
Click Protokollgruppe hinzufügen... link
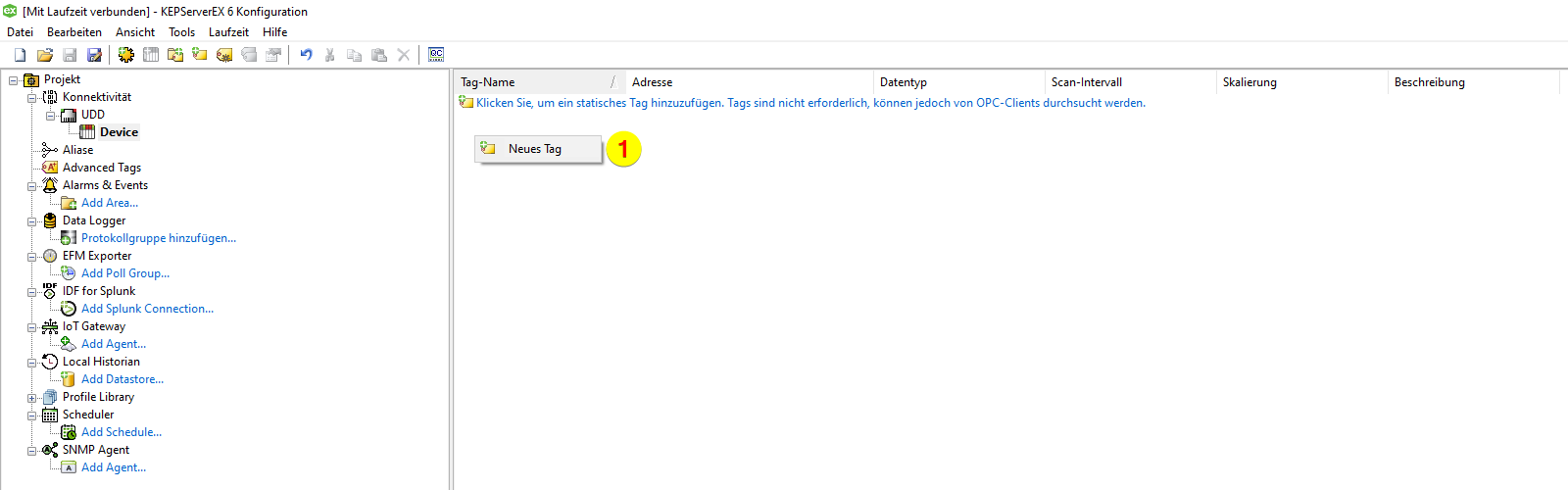pos(159,238)
